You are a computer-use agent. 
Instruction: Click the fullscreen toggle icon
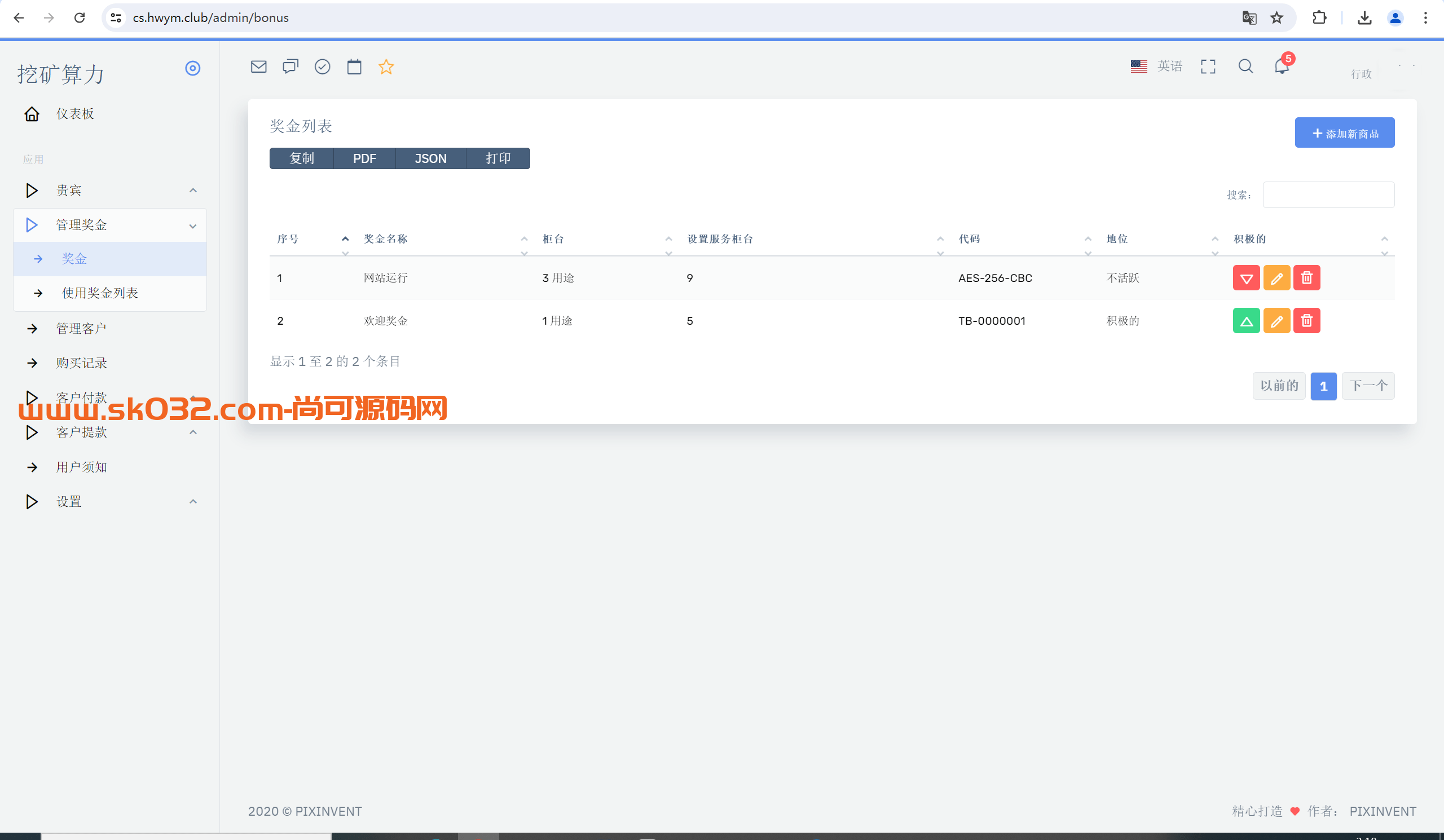point(1208,67)
